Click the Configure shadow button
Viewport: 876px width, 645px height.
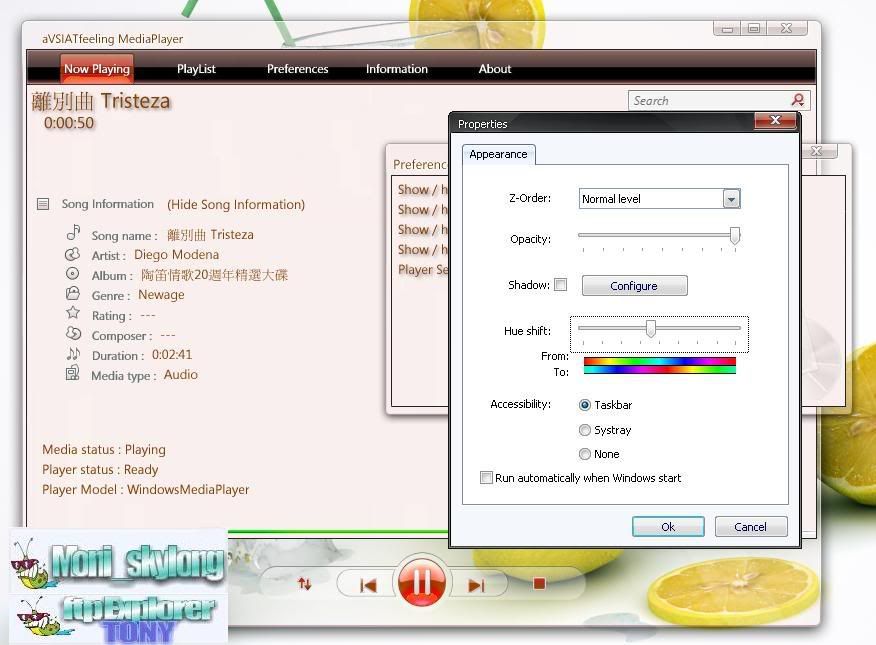click(x=634, y=285)
